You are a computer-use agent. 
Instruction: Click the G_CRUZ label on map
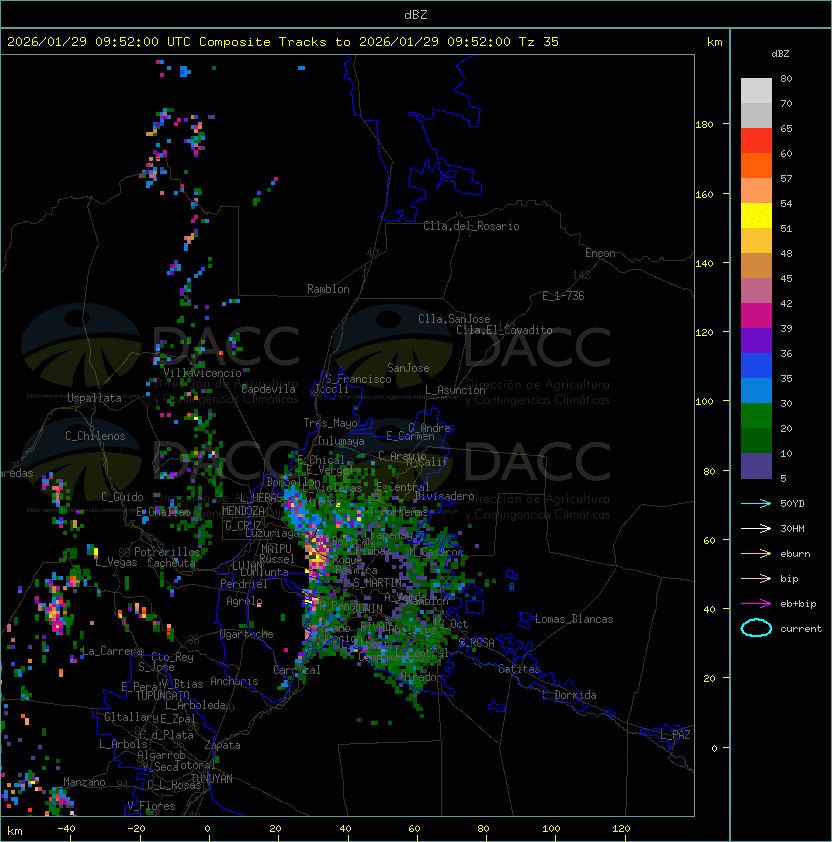click(243, 526)
